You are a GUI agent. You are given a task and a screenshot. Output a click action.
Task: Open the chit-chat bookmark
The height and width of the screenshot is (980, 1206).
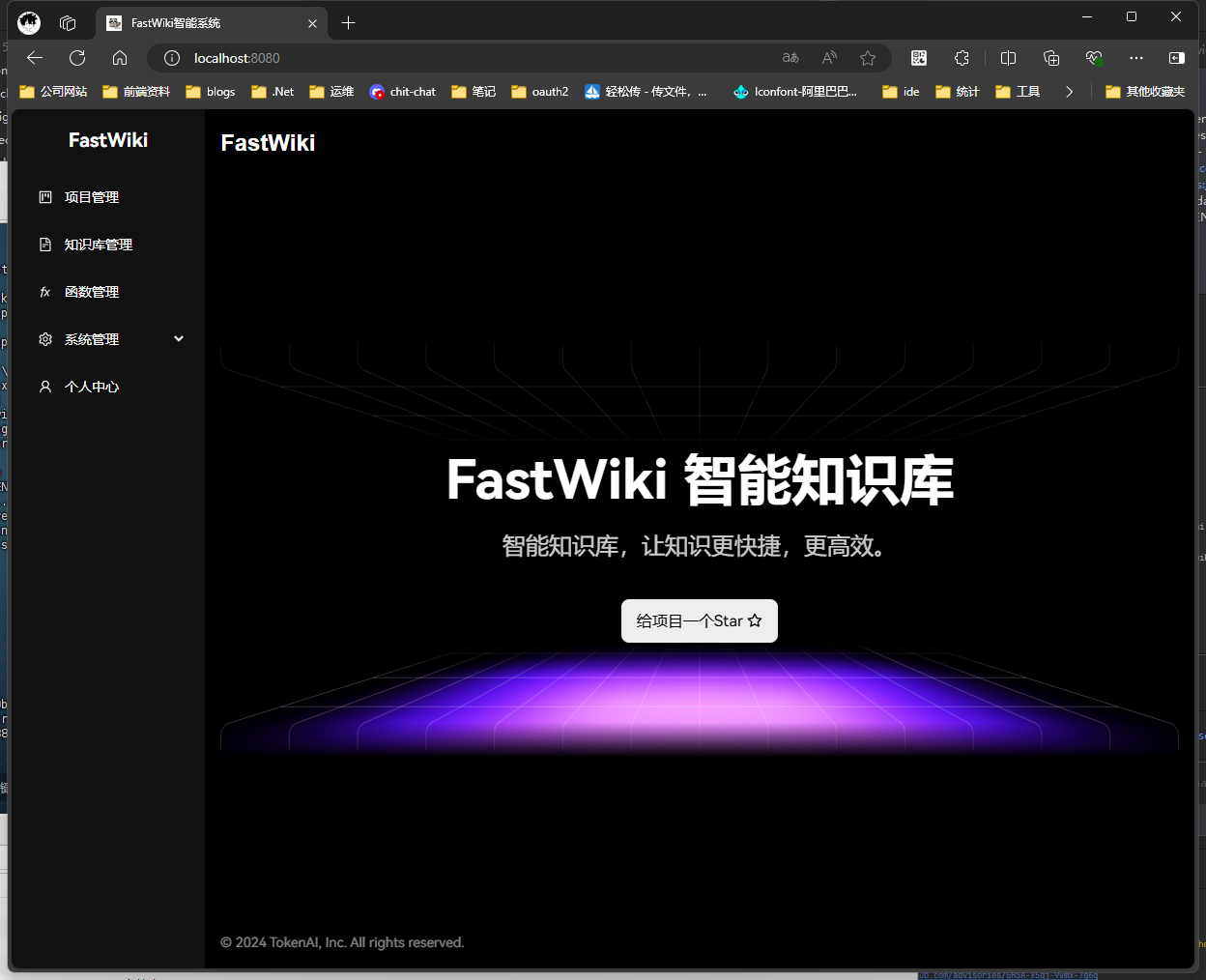403,92
